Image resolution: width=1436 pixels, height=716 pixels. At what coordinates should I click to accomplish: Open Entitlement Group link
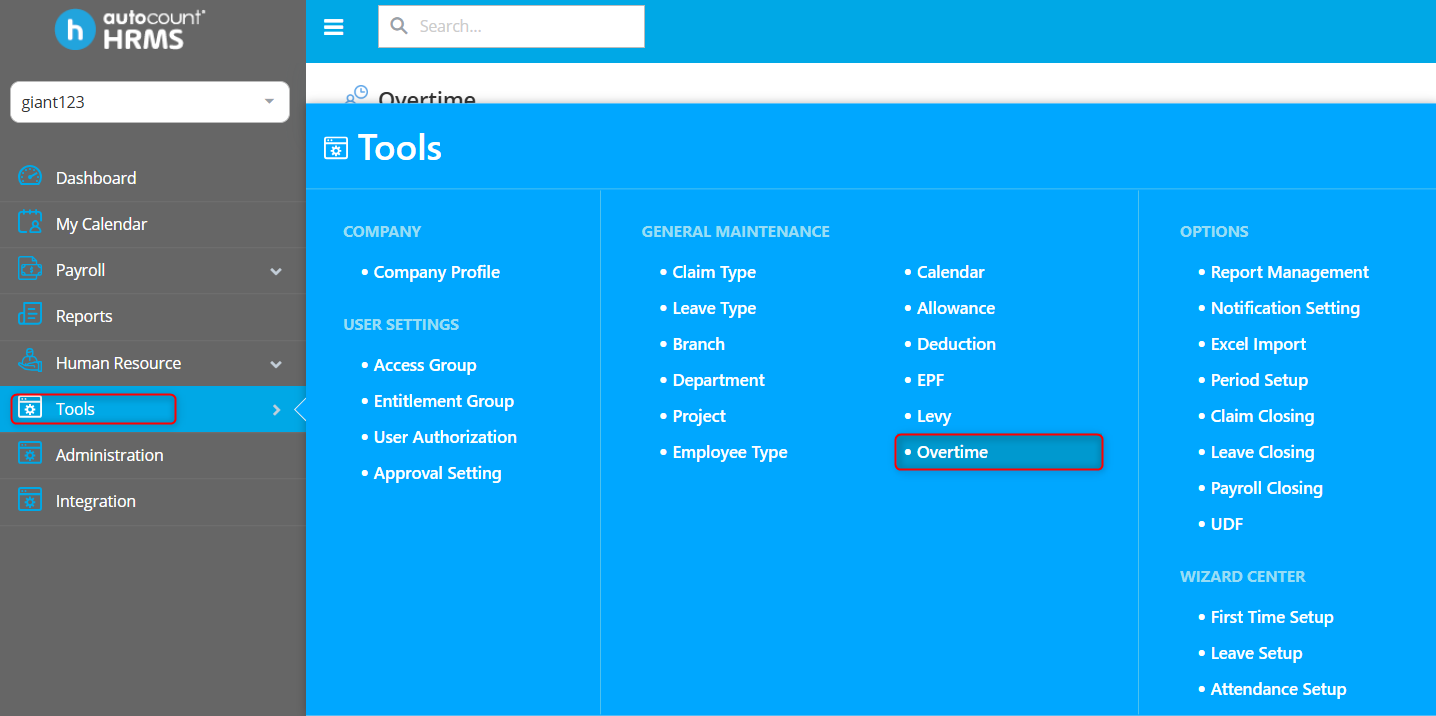pyautogui.click(x=443, y=401)
